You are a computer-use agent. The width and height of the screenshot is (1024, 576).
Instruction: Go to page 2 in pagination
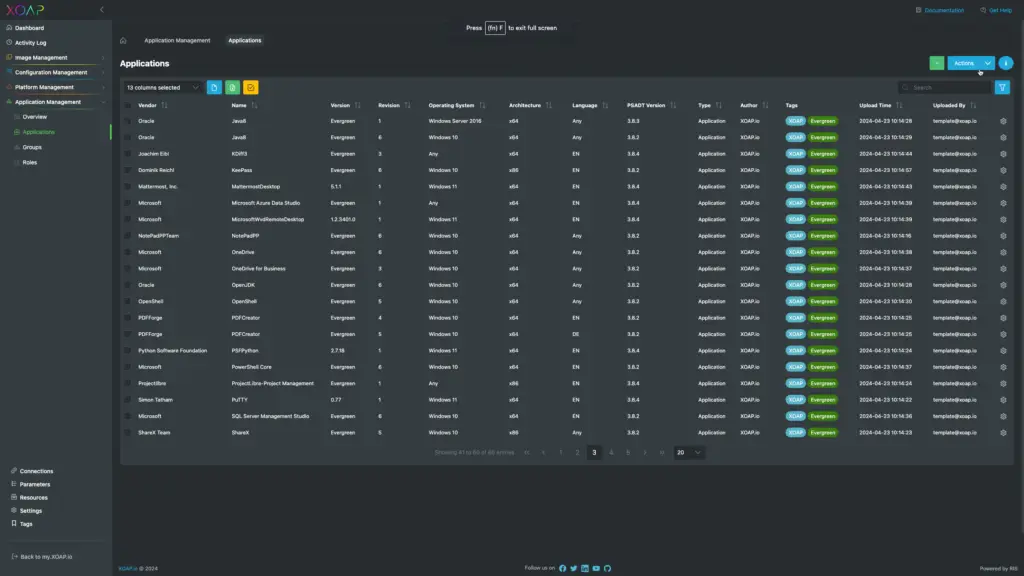(577, 453)
